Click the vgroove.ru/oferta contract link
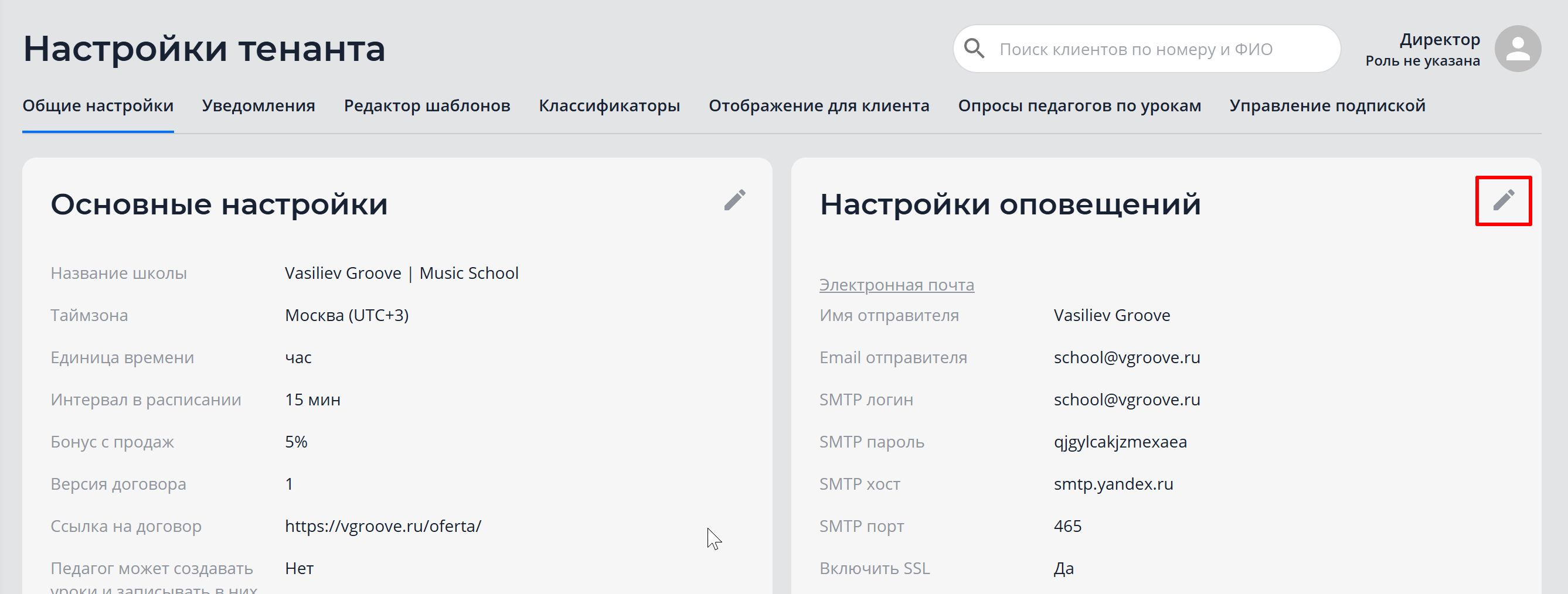Image resolution: width=1568 pixels, height=594 pixels. [x=383, y=526]
